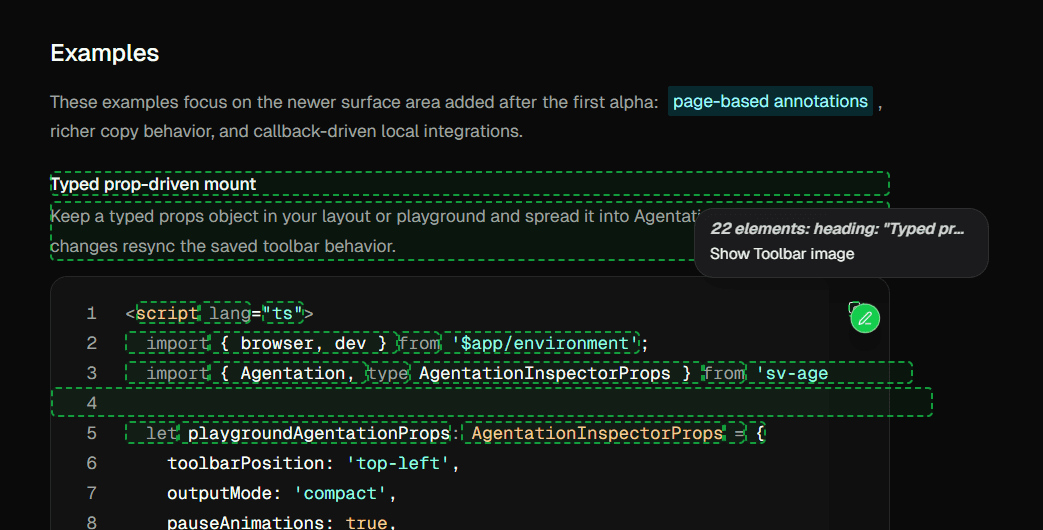Click the 'import' keyword on line 3
Viewport: 1043px width, 530px height.
pos(177,373)
